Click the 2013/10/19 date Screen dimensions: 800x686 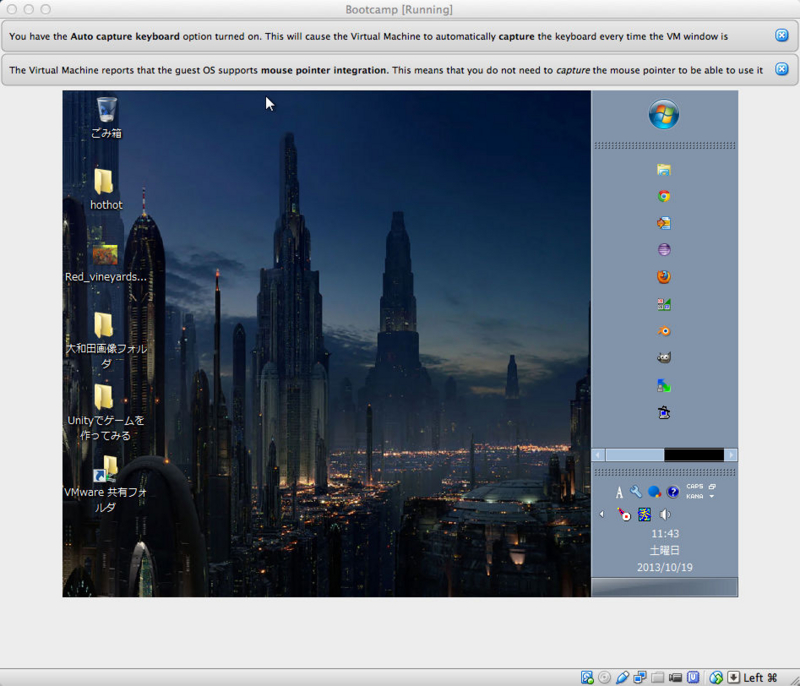[x=665, y=567]
